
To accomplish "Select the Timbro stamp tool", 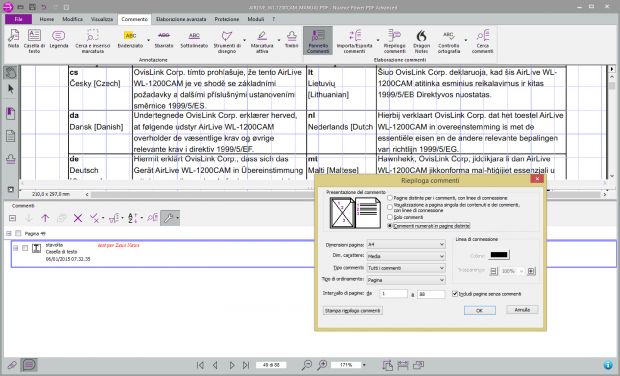I will [291, 39].
